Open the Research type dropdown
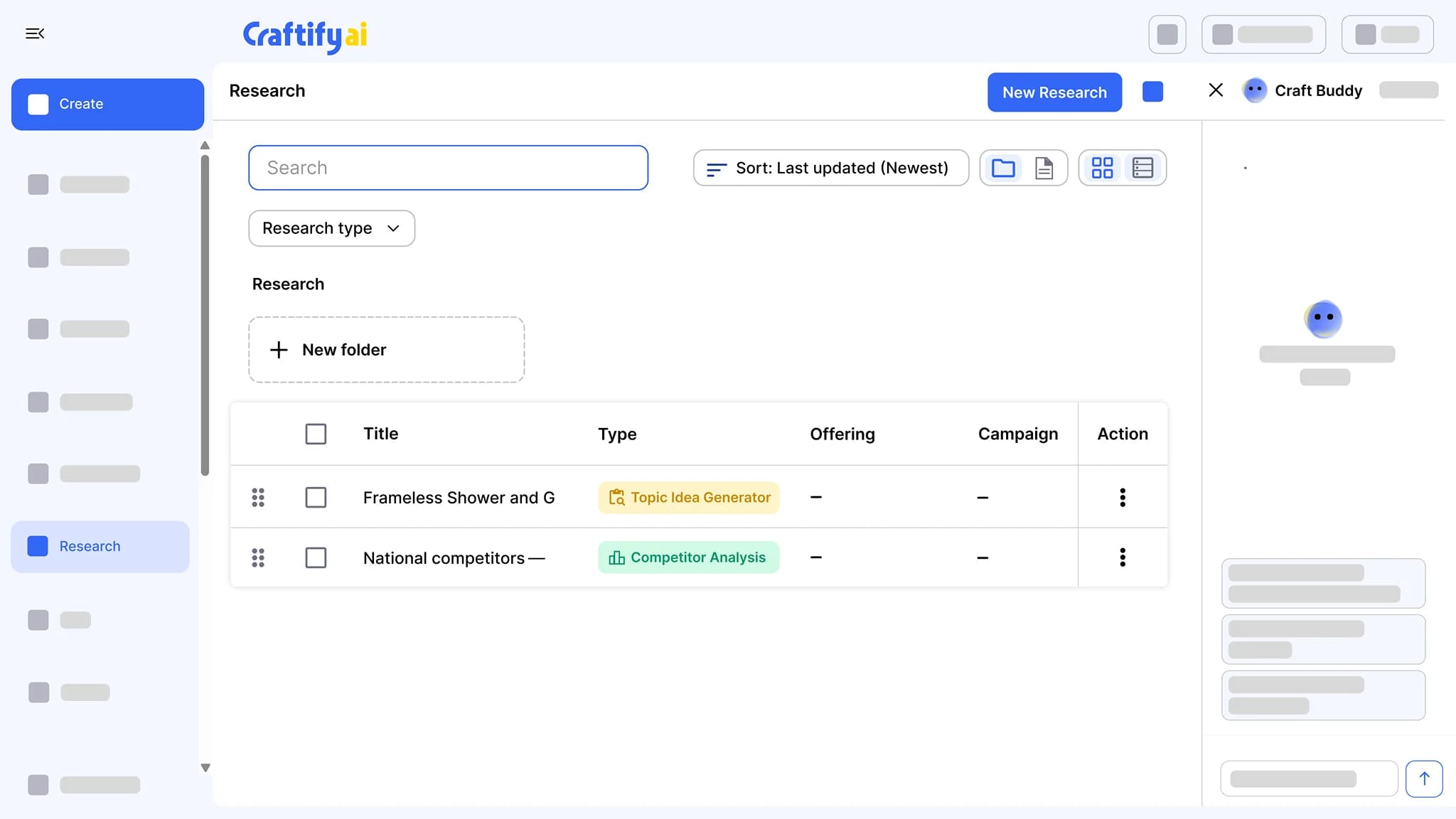Viewport: 1456px width, 819px height. 331,228
